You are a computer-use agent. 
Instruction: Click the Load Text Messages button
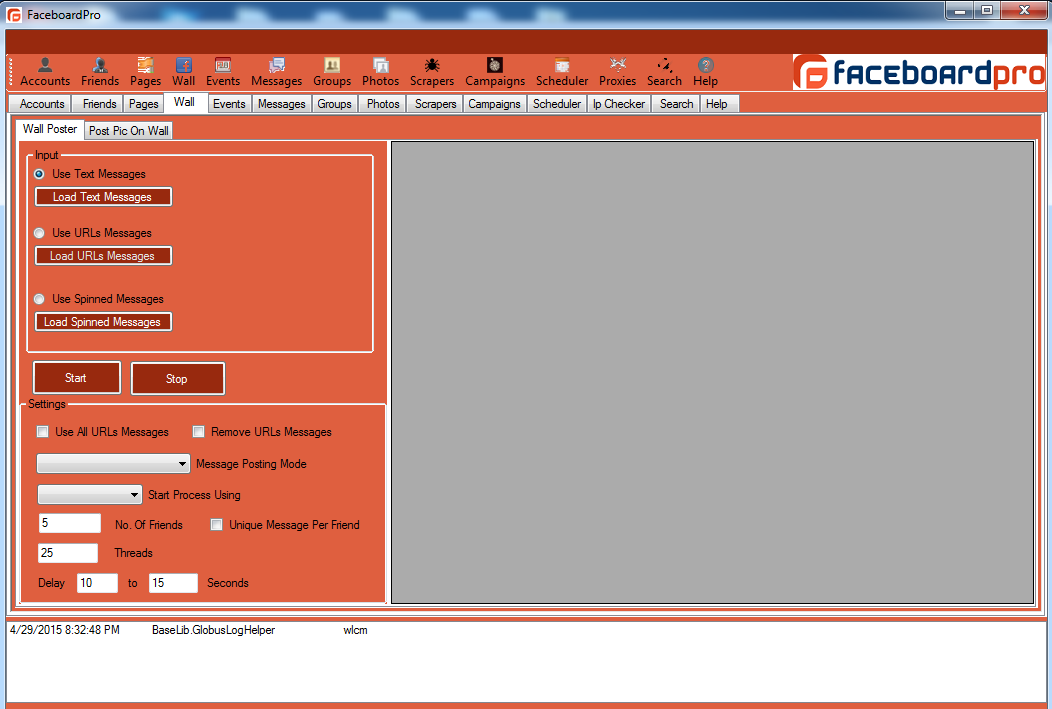[x=103, y=197]
